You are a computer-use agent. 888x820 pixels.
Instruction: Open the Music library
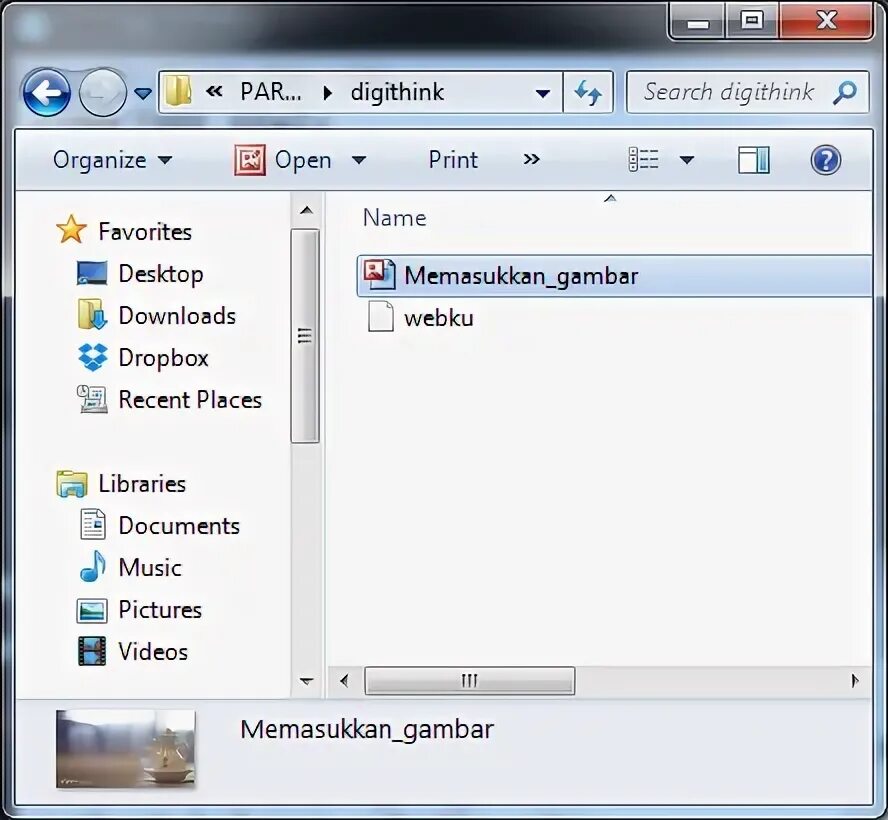click(x=150, y=568)
